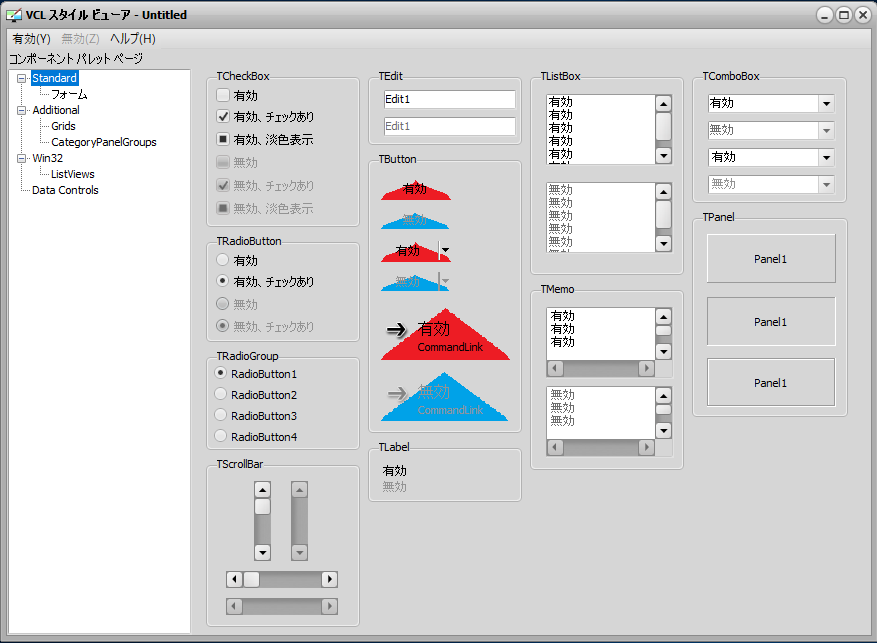Select the Additional tree item
Image resolution: width=877 pixels, height=643 pixels.
56,110
